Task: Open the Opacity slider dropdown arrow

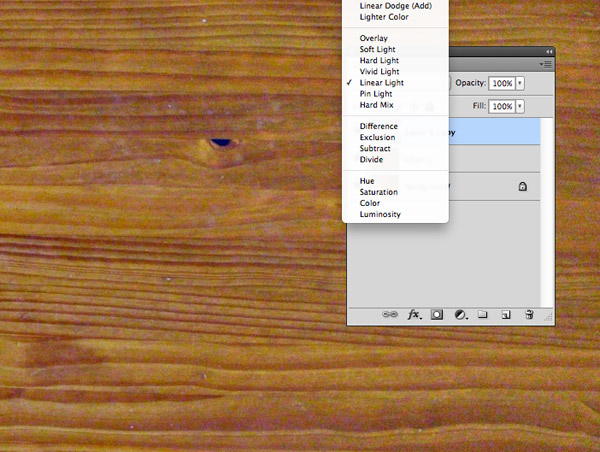Action: (520, 84)
